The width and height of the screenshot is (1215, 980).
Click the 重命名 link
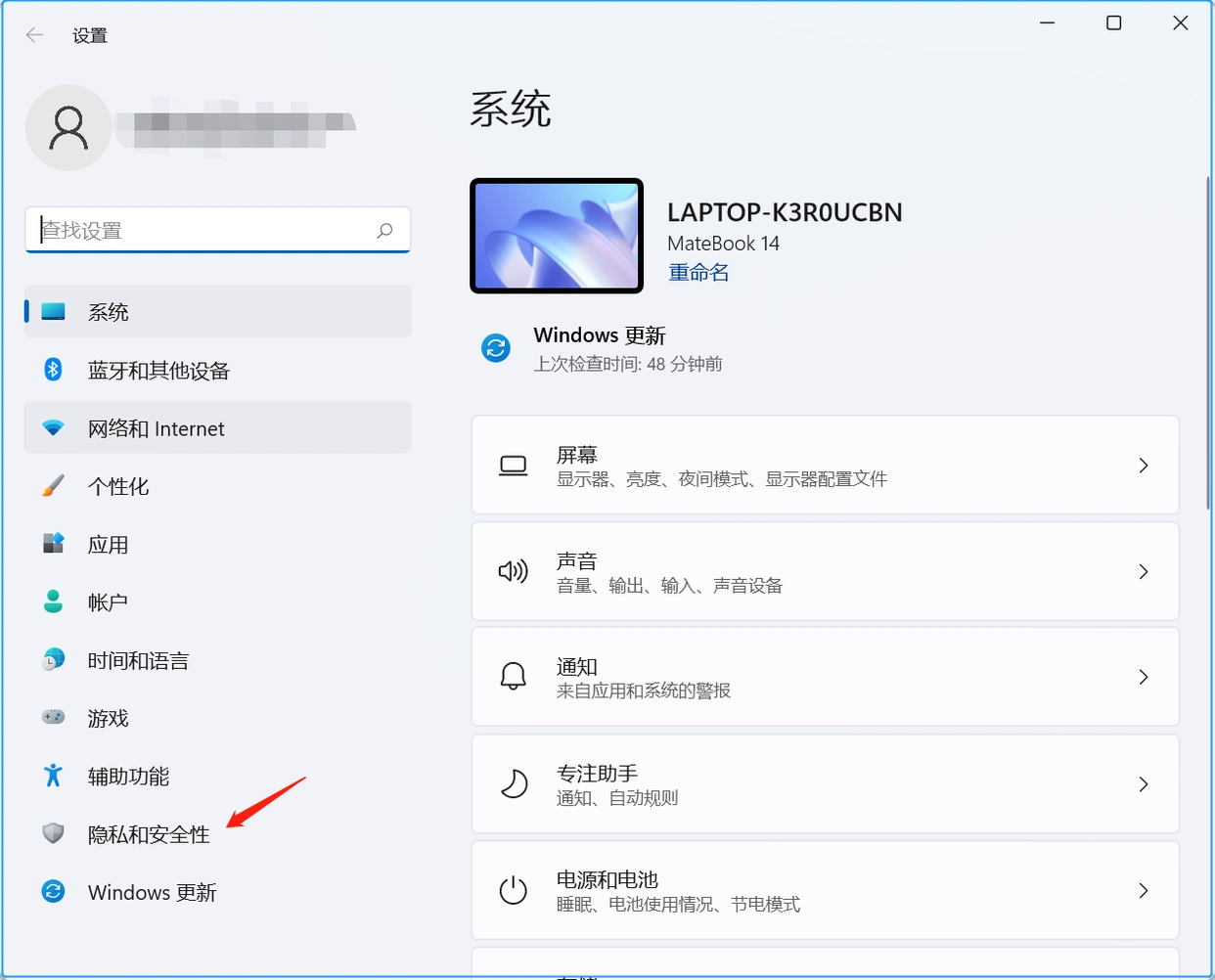tap(697, 272)
